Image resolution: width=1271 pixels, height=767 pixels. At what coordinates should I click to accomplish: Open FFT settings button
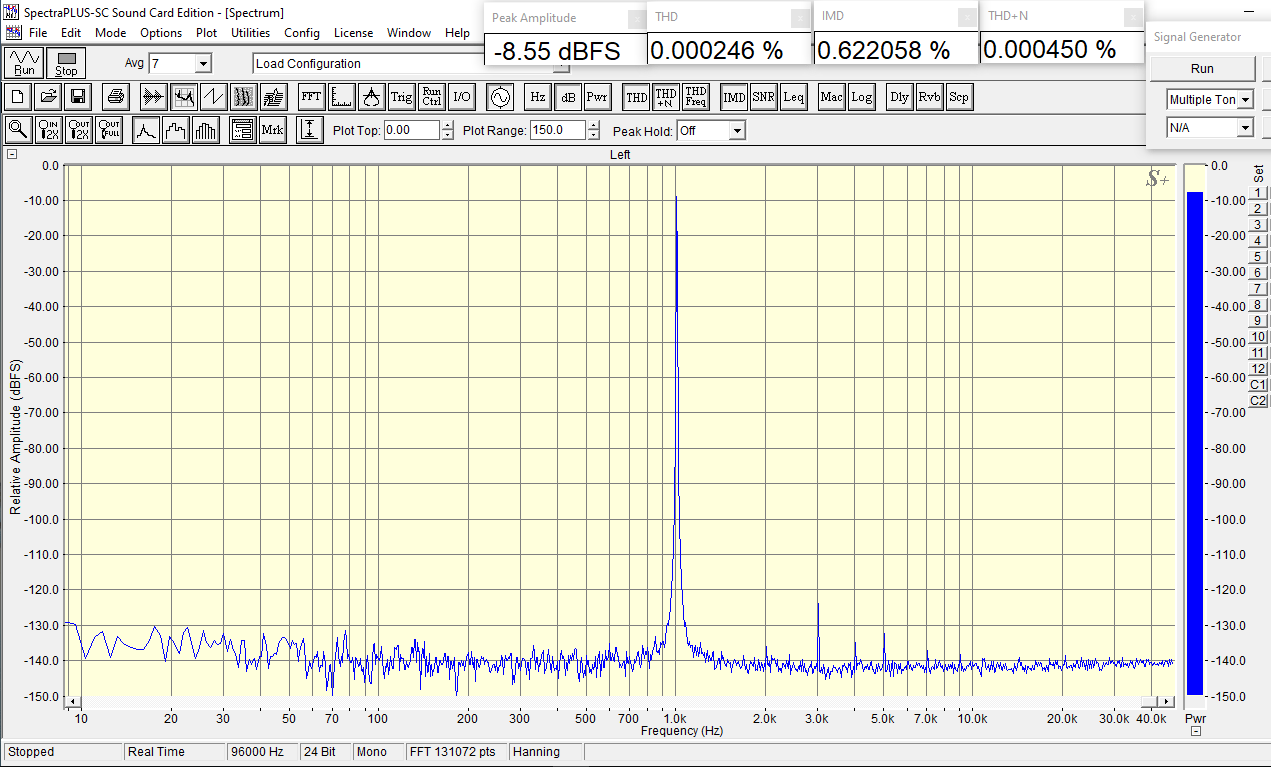(x=311, y=97)
